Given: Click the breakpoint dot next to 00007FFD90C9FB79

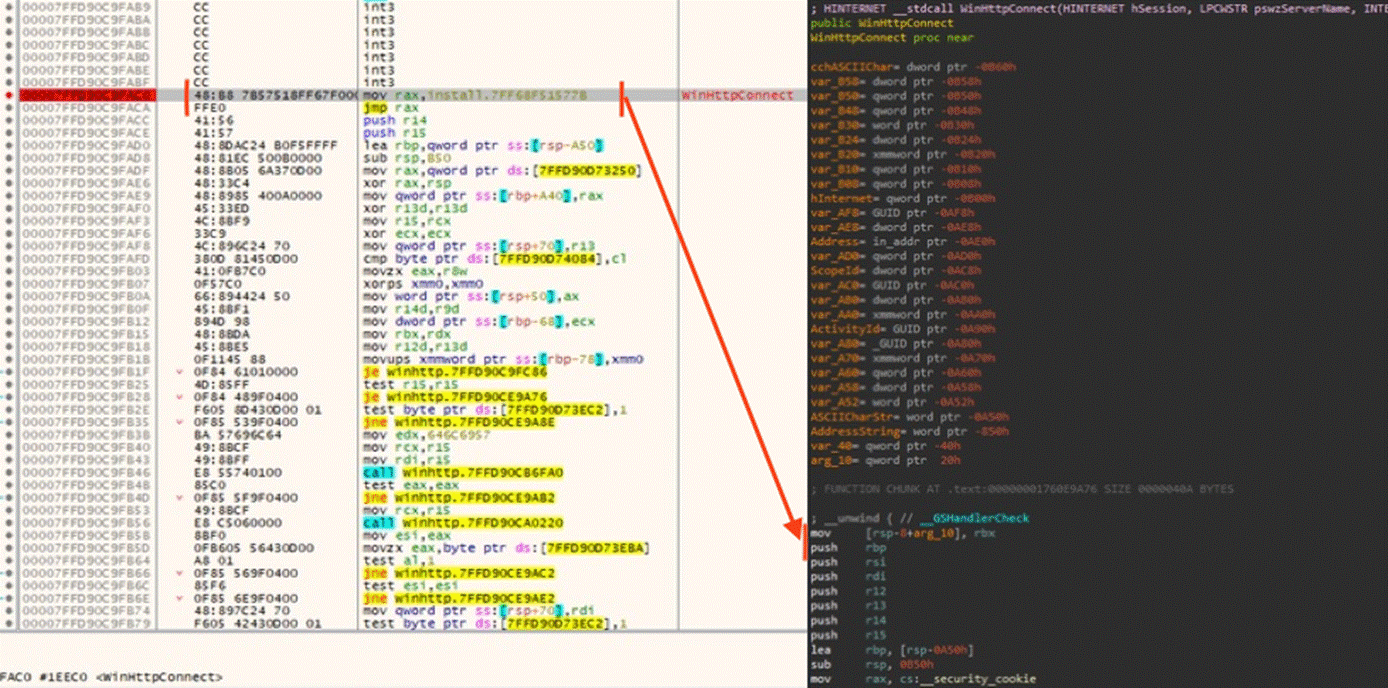Looking at the screenshot, I should pos(8,621).
